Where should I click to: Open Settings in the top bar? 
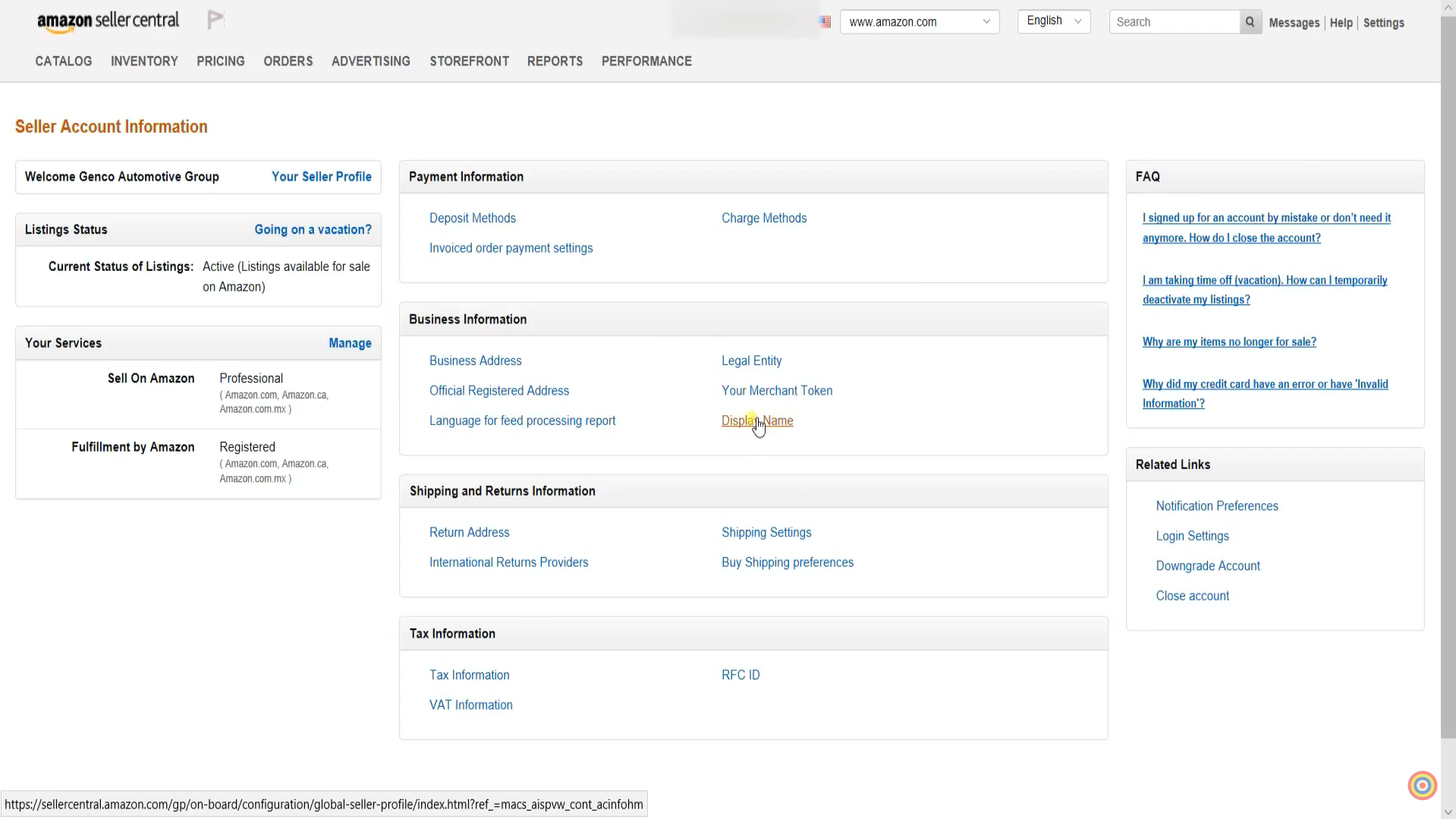coord(1384,23)
